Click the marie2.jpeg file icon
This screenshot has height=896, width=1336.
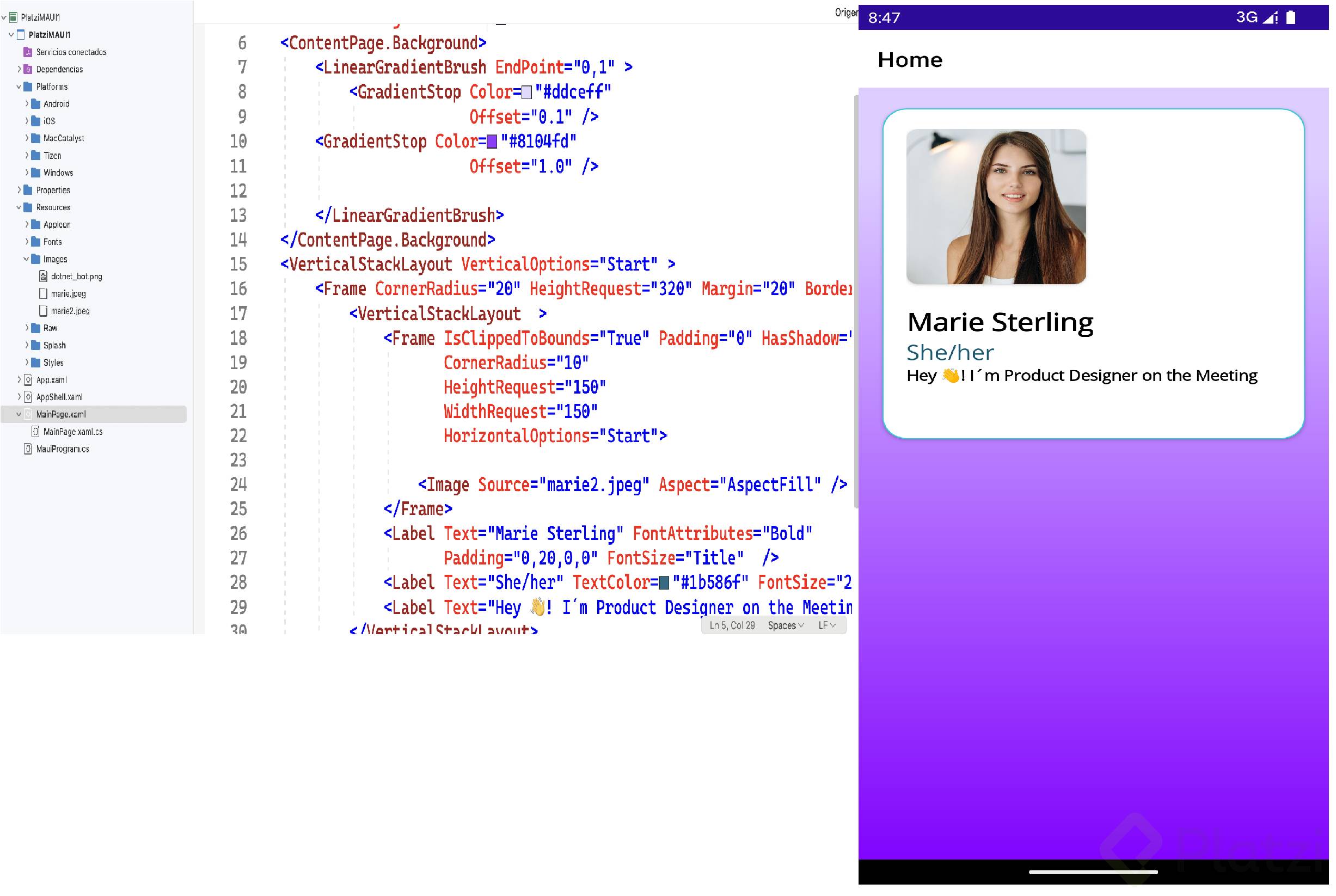pos(43,311)
